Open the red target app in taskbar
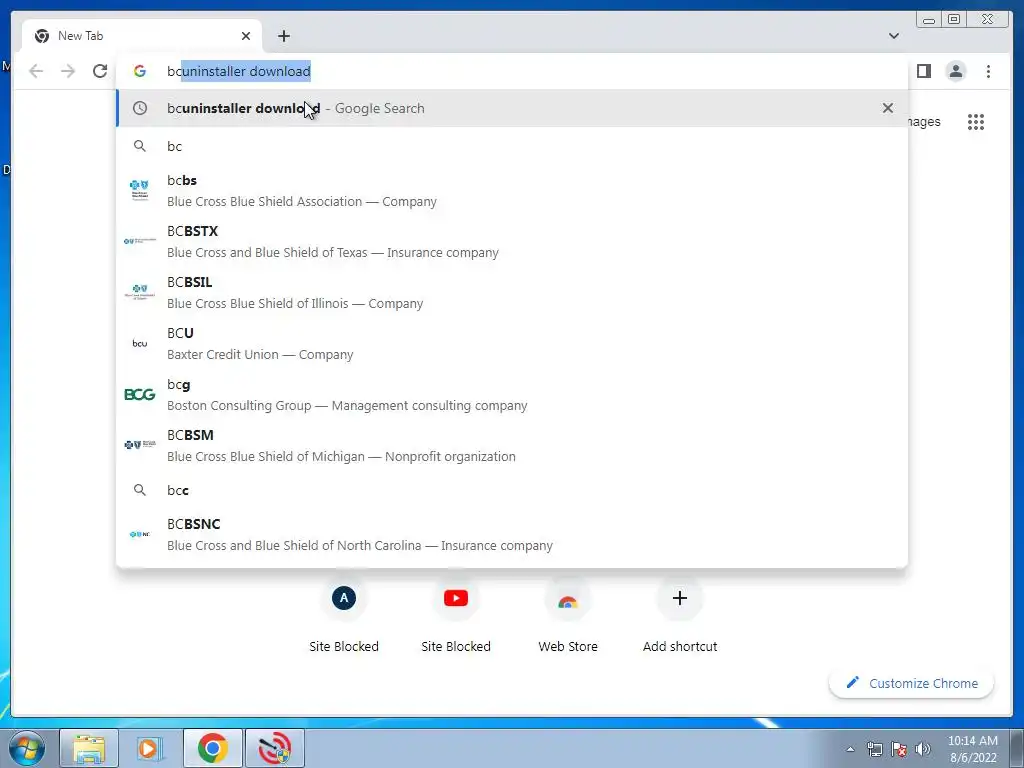Screen dimensions: 1024x768 click(275, 748)
